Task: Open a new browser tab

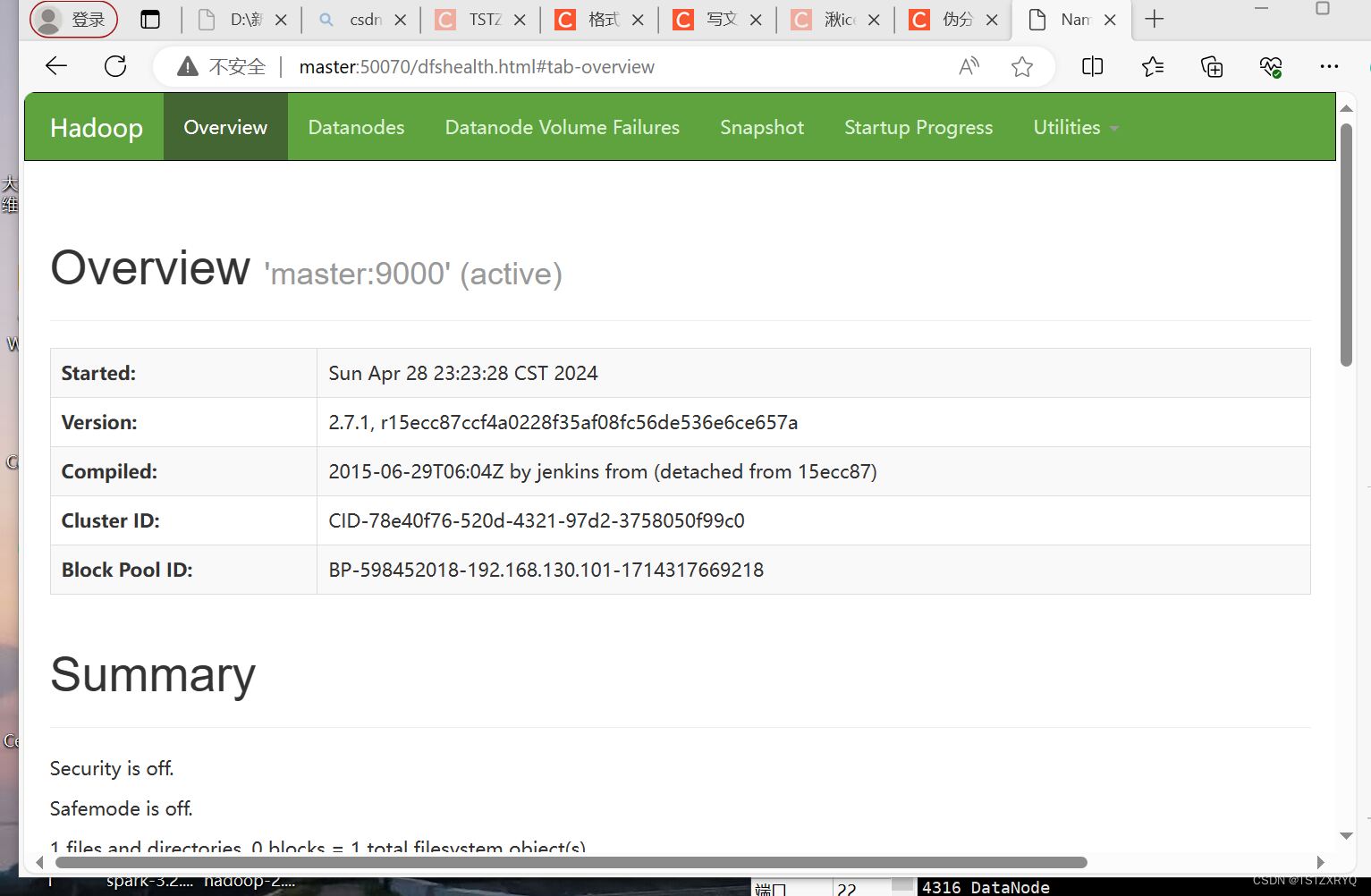Action: pos(1155,19)
